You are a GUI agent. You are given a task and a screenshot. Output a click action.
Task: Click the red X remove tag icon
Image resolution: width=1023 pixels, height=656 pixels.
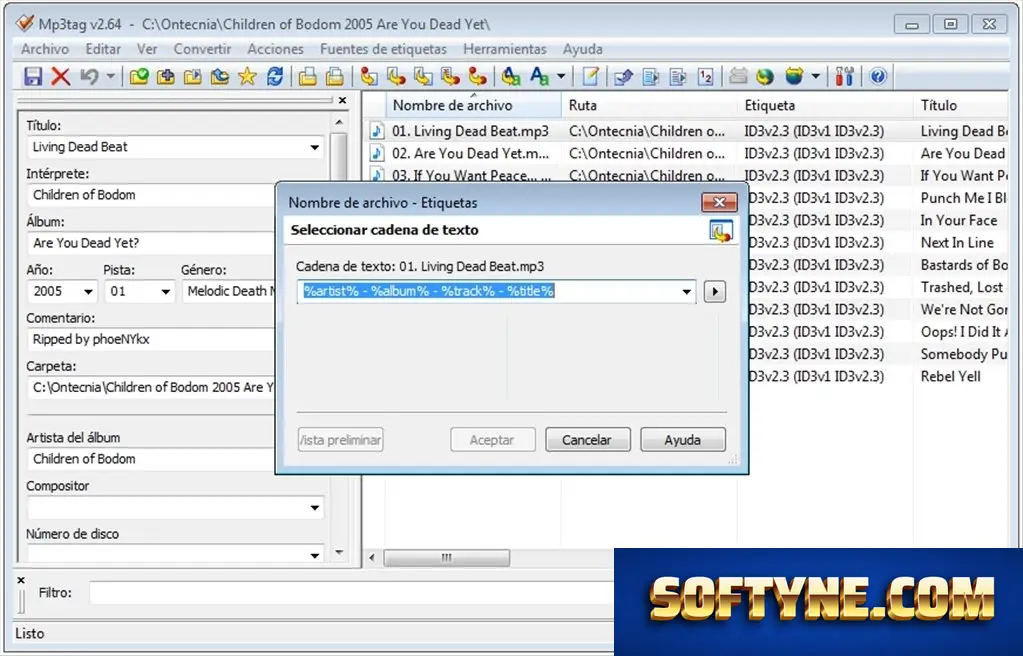(x=61, y=76)
